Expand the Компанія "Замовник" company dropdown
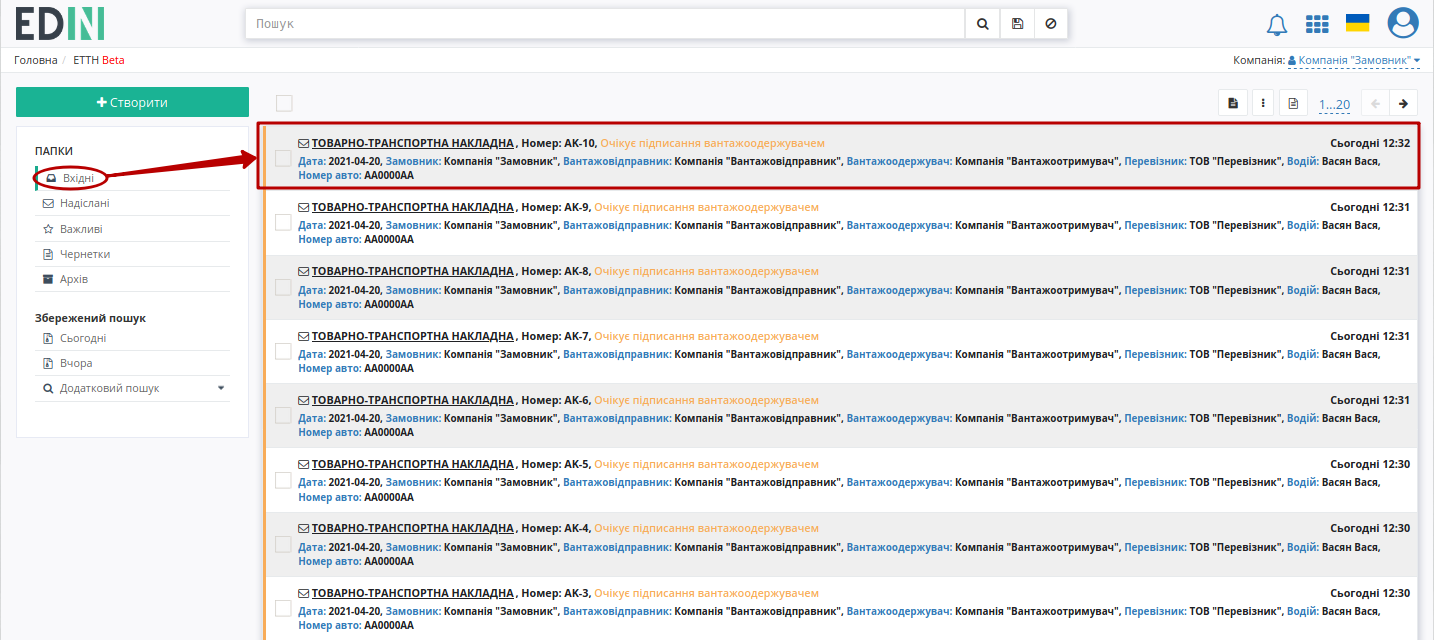 click(x=1354, y=60)
